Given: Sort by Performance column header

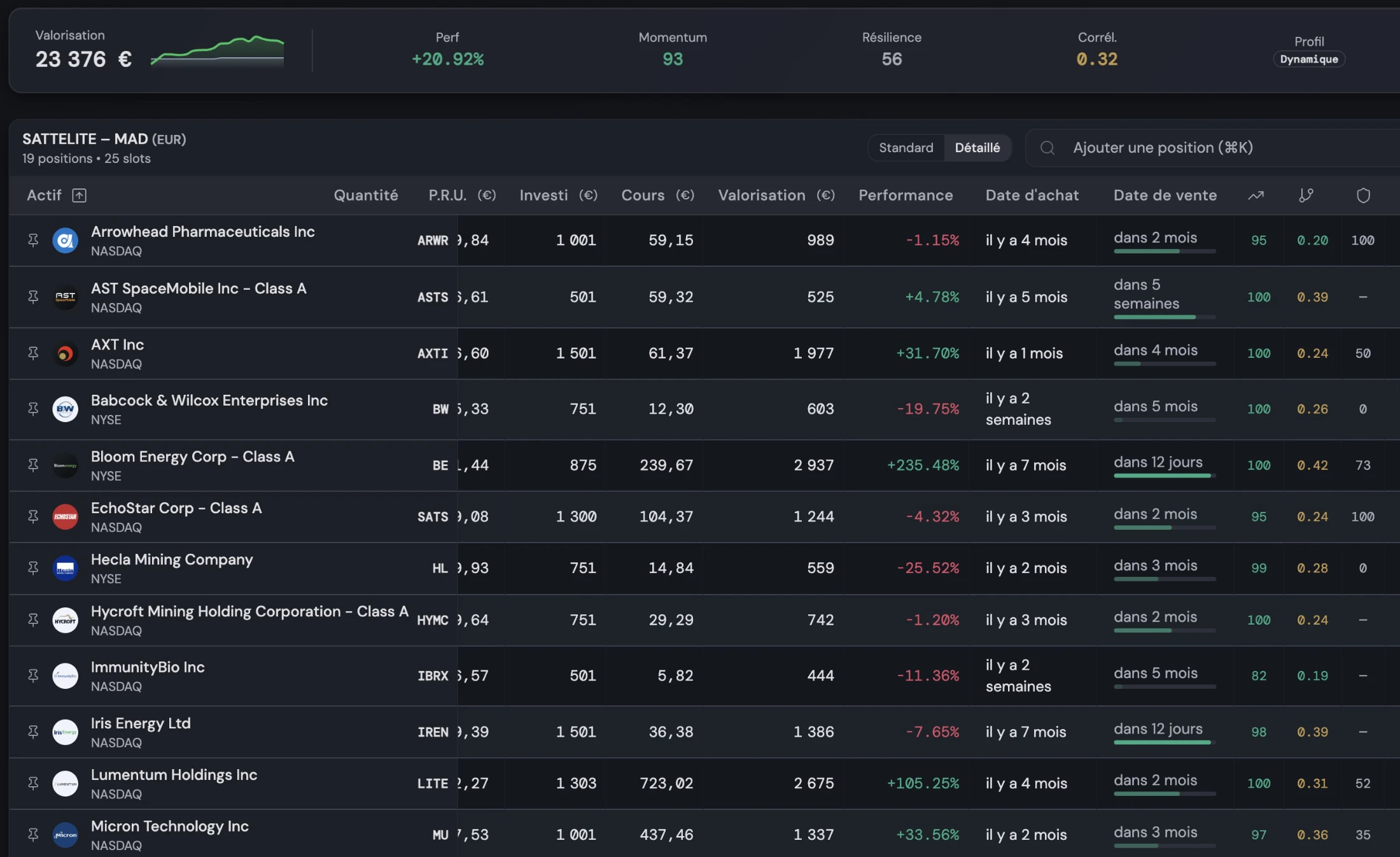Looking at the screenshot, I should point(906,195).
